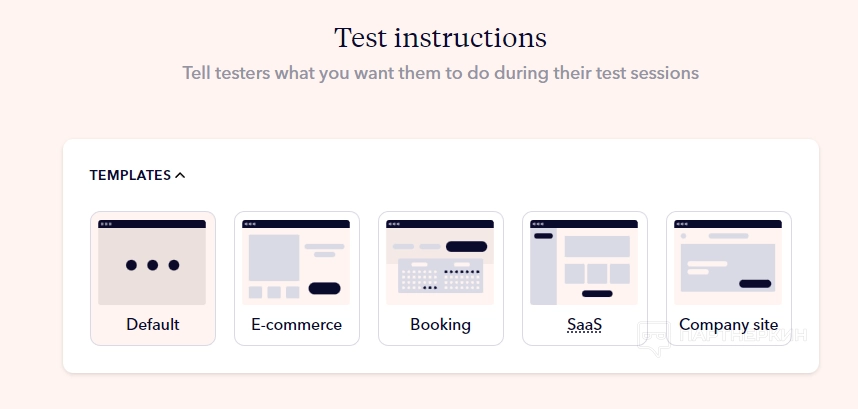This screenshot has height=409, width=858.
Task: Click the Default template preview thumbnail
Action: coord(153,262)
